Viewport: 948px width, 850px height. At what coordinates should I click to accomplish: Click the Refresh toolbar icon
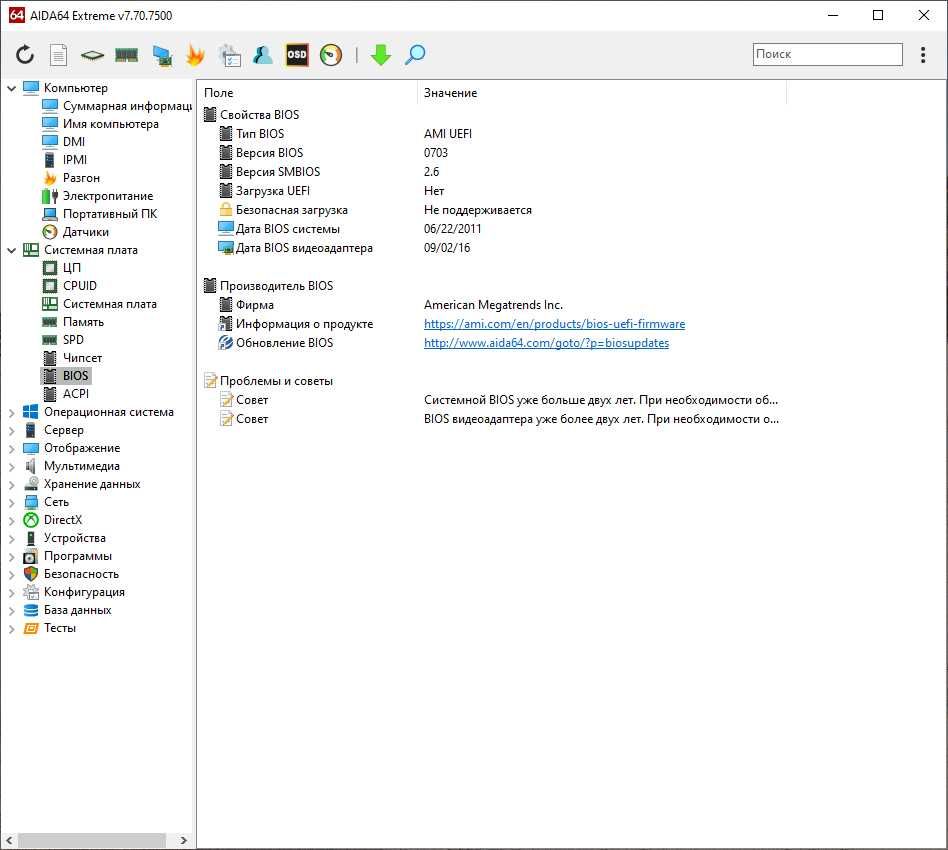pyautogui.click(x=25, y=55)
